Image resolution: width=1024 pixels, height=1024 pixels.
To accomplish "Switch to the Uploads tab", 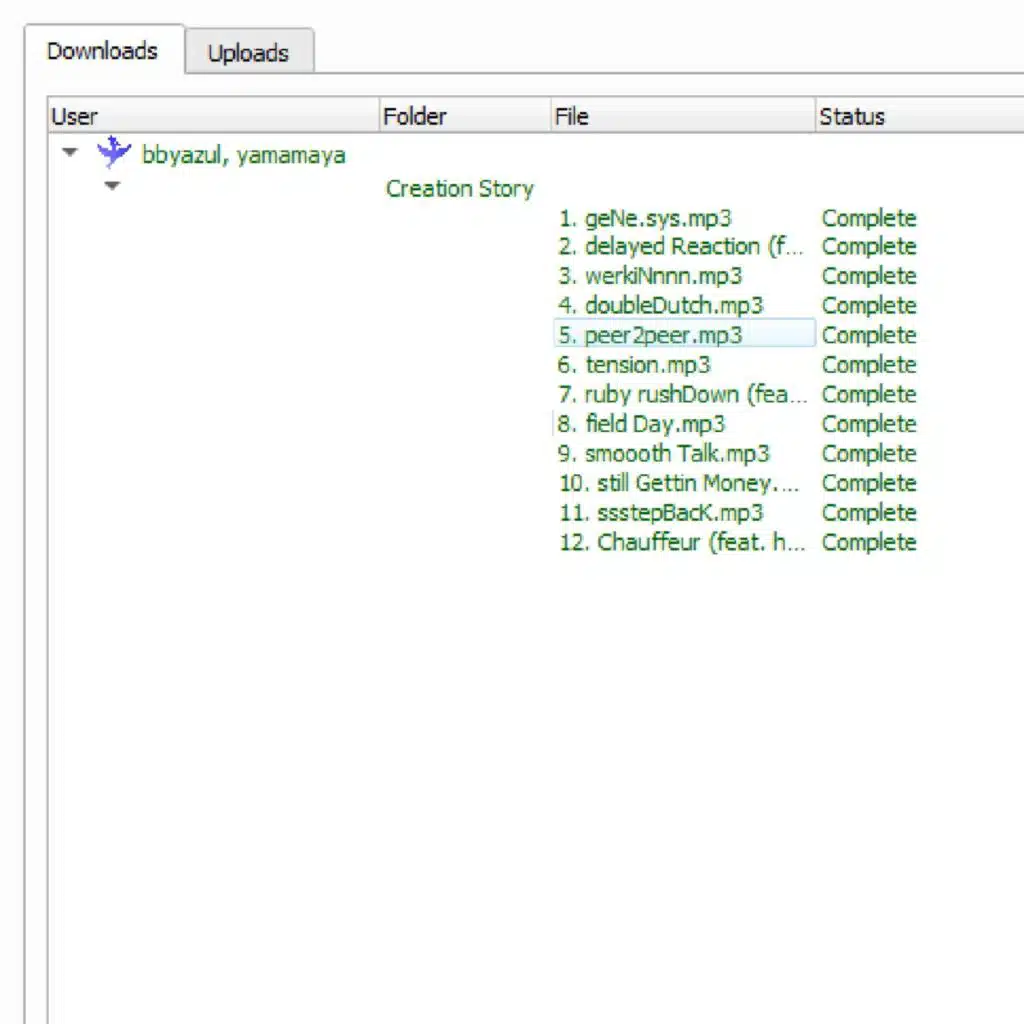I will point(248,54).
